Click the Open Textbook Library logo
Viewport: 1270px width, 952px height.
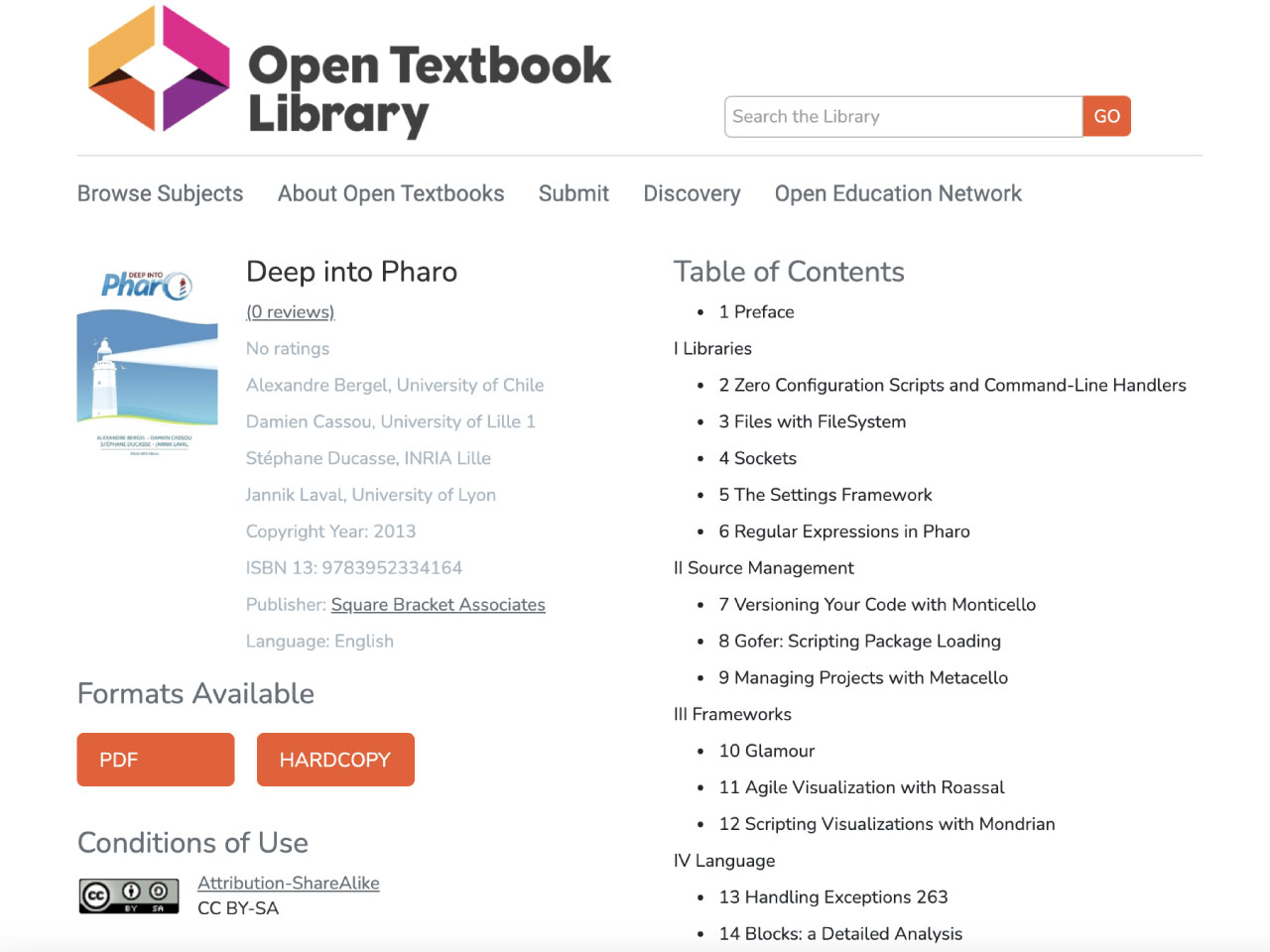(x=349, y=71)
